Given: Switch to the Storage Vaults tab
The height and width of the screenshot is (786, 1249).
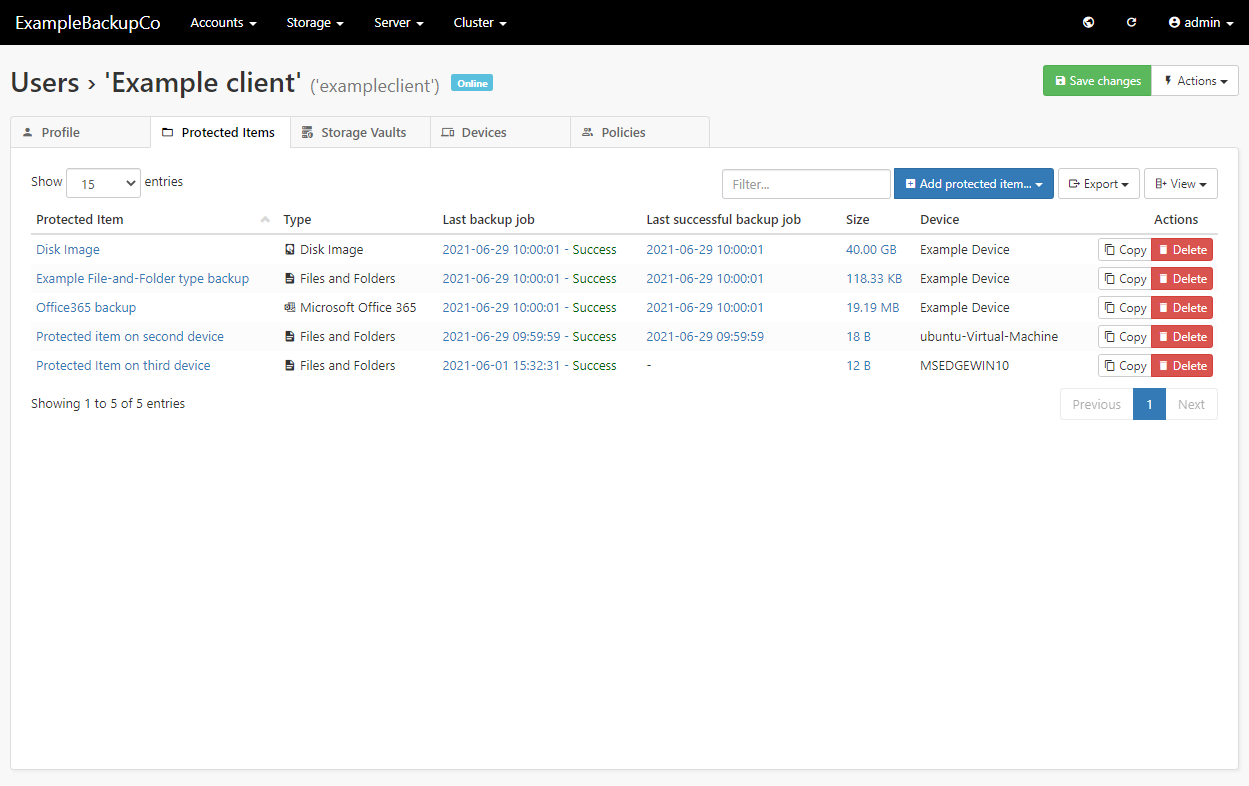Looking at the screenshot, I should (359, 131).
